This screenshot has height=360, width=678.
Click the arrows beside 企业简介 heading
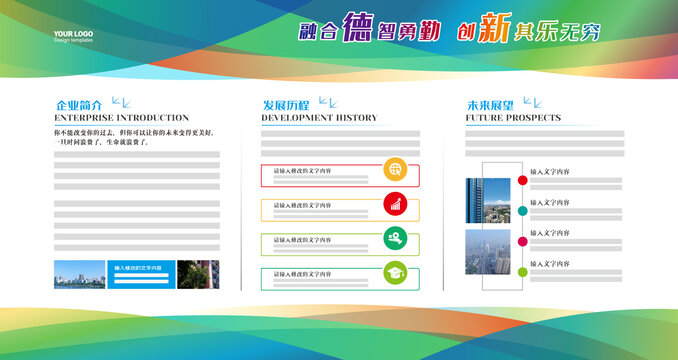(121, 102)
